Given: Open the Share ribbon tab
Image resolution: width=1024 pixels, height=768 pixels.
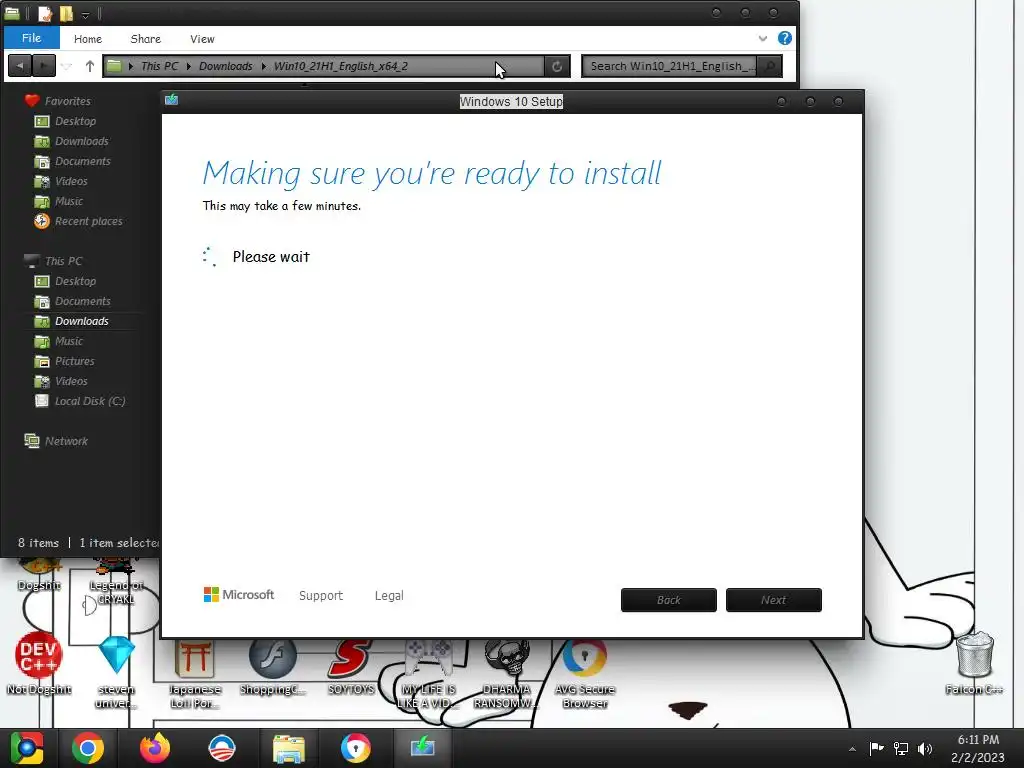Looking at the screenshot, I should 146,39.
